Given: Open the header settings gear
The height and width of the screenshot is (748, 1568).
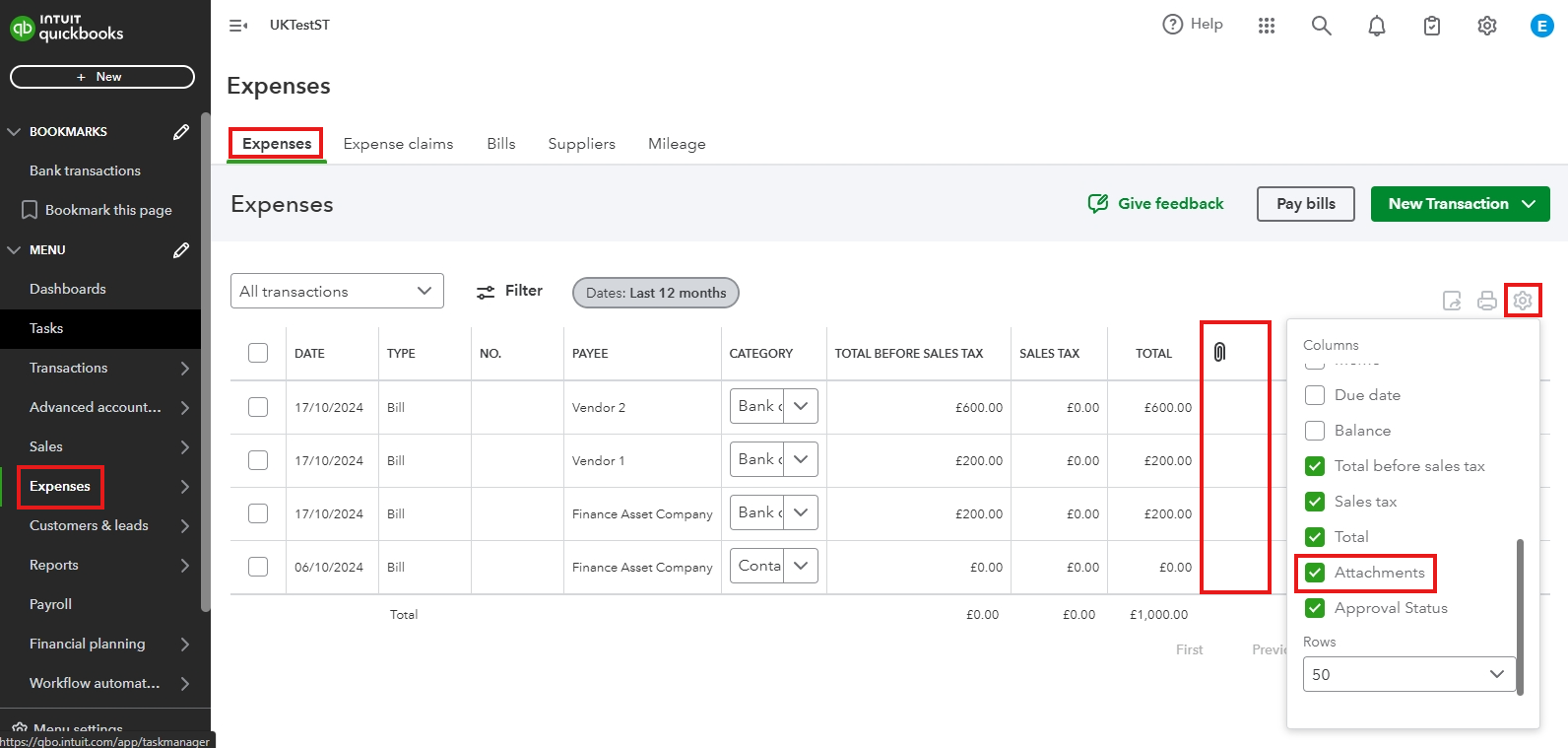Looking at the screenshot, I should pyautogui.click(x=1487, y=26).
